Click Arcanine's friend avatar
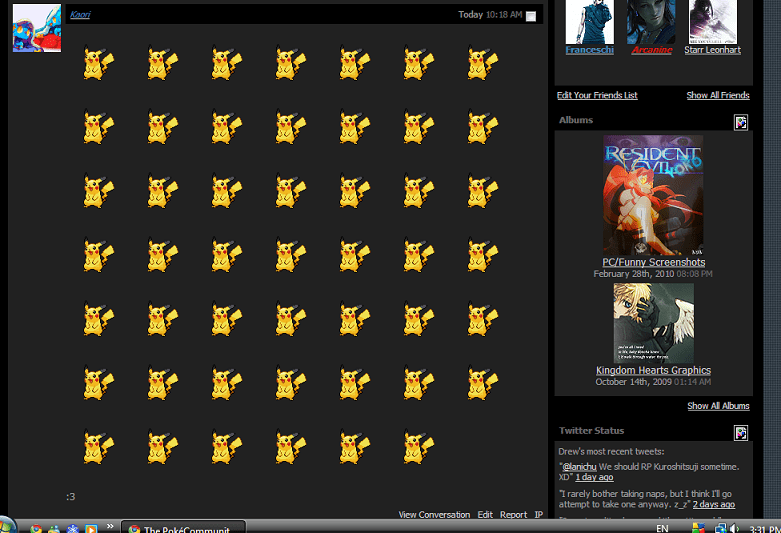781x533 pixels. coord(651,22)
